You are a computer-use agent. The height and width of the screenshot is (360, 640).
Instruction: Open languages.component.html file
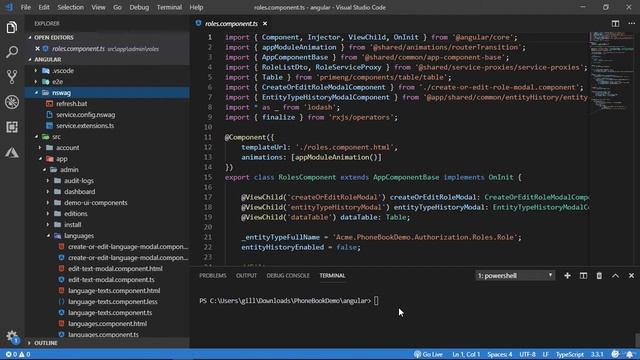click(x=107, y=324)
